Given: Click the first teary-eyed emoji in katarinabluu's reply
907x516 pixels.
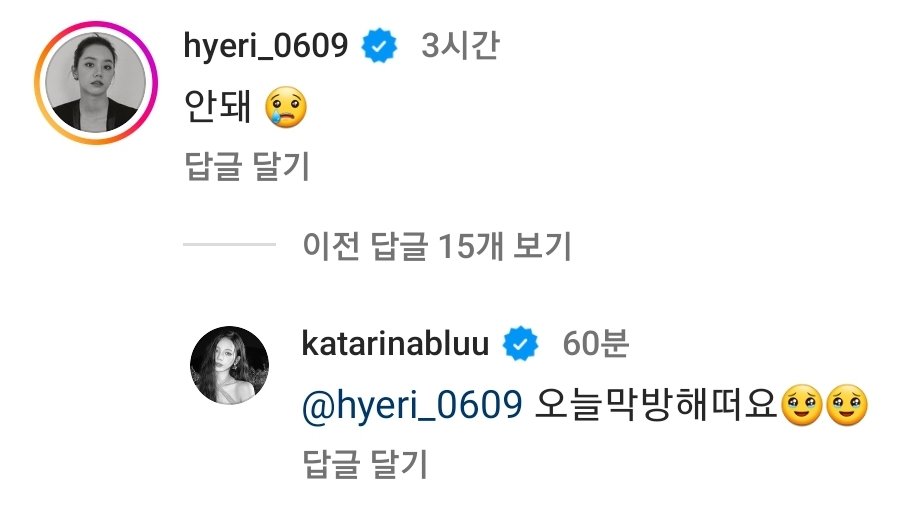Looking at the screenshot, I should coord(802,405).
